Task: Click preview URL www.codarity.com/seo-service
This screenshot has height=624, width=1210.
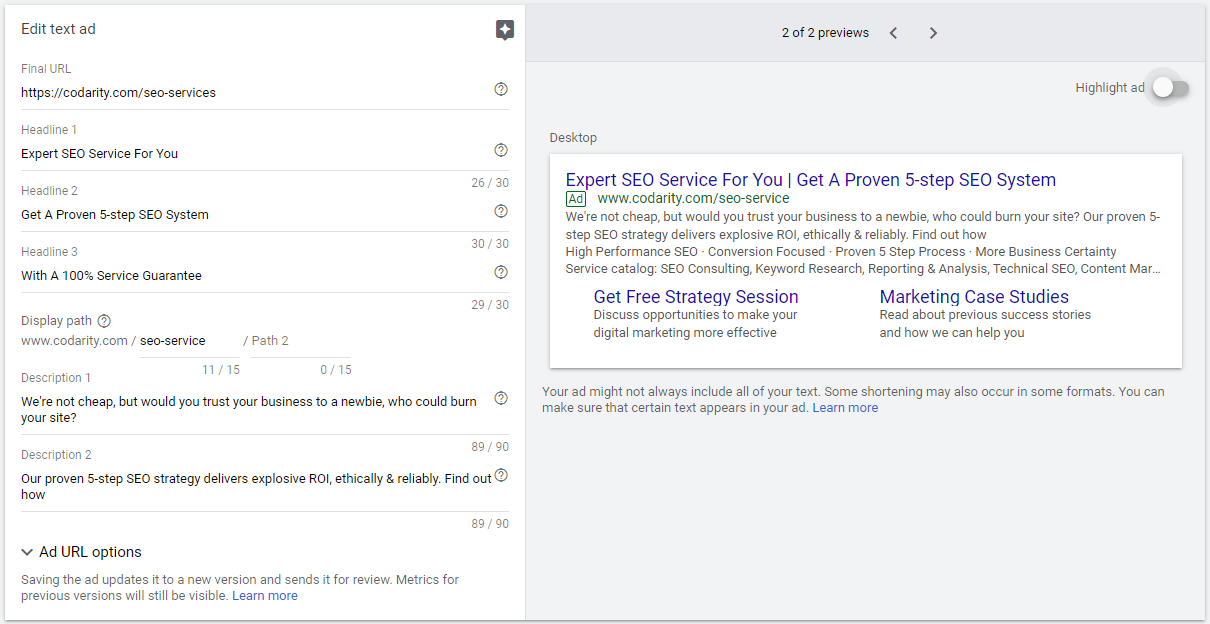Action: point(693,199)
